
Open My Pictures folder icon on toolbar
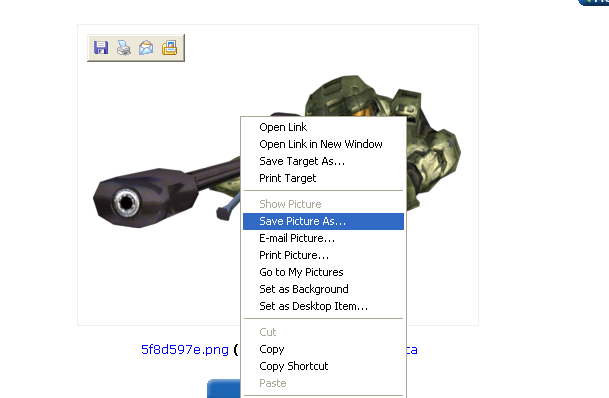[169, 47]
